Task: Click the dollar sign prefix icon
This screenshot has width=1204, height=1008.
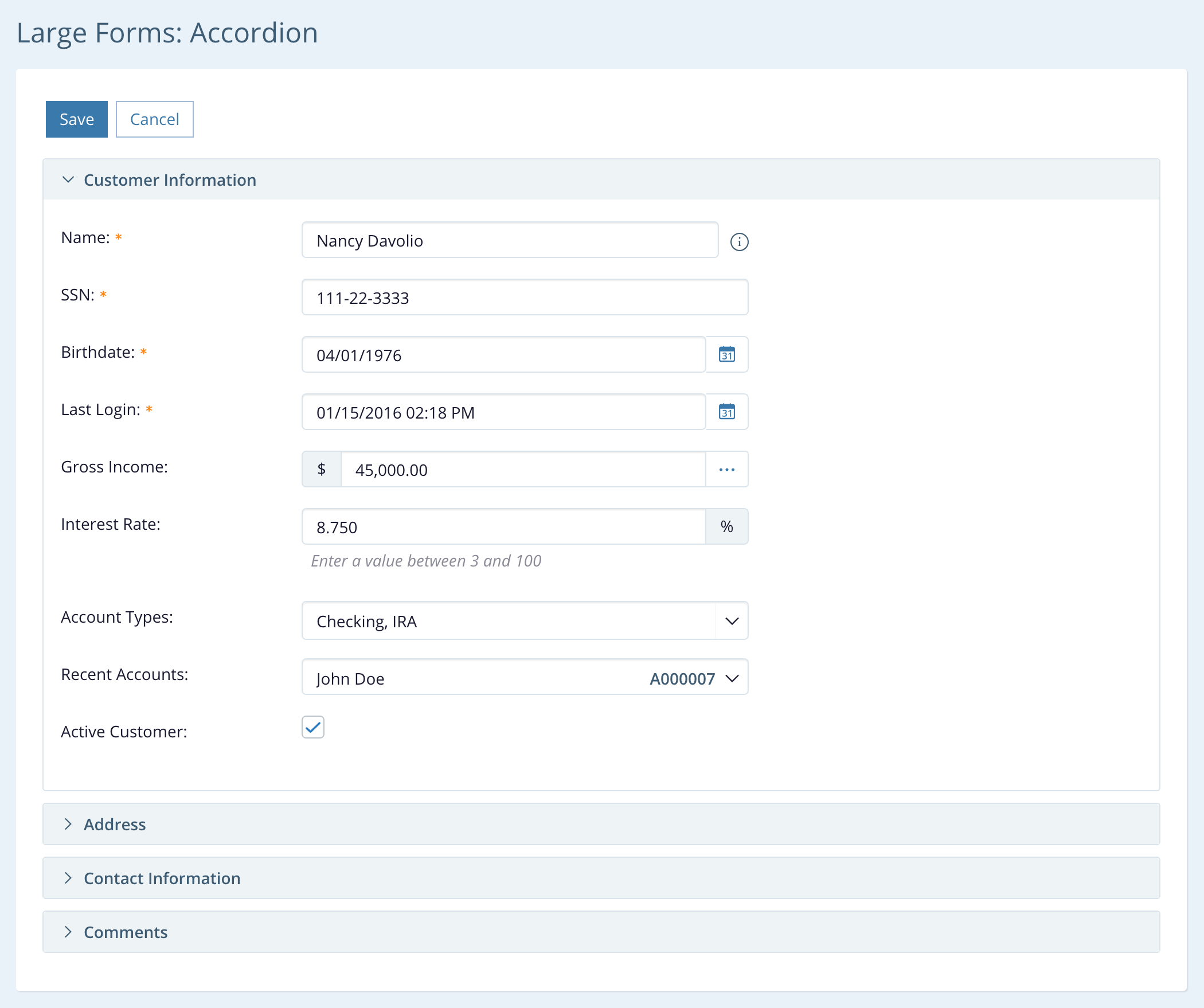Action: [x=322, y=469]
